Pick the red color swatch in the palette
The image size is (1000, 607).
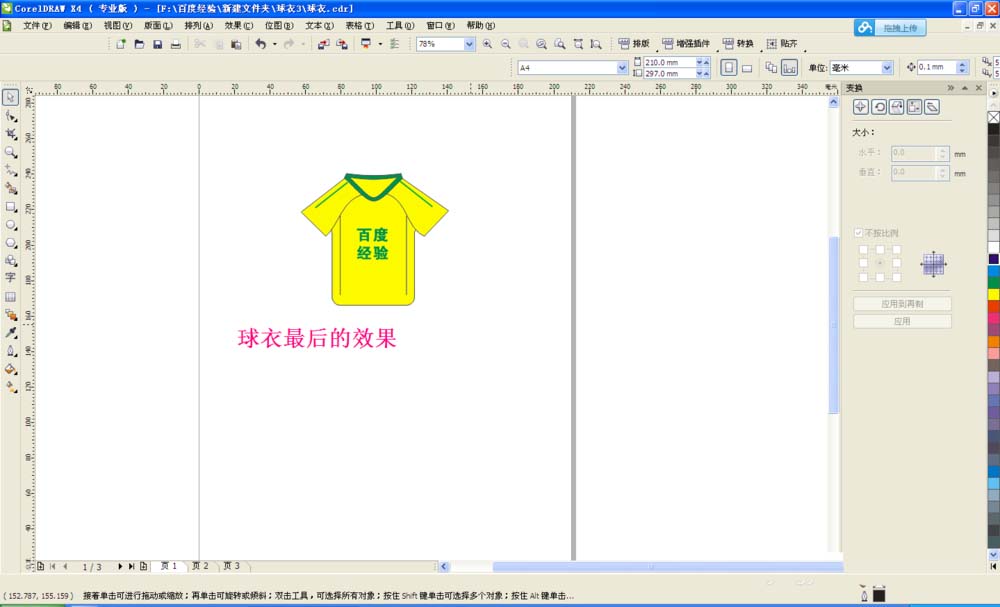(x=990, y=305)
